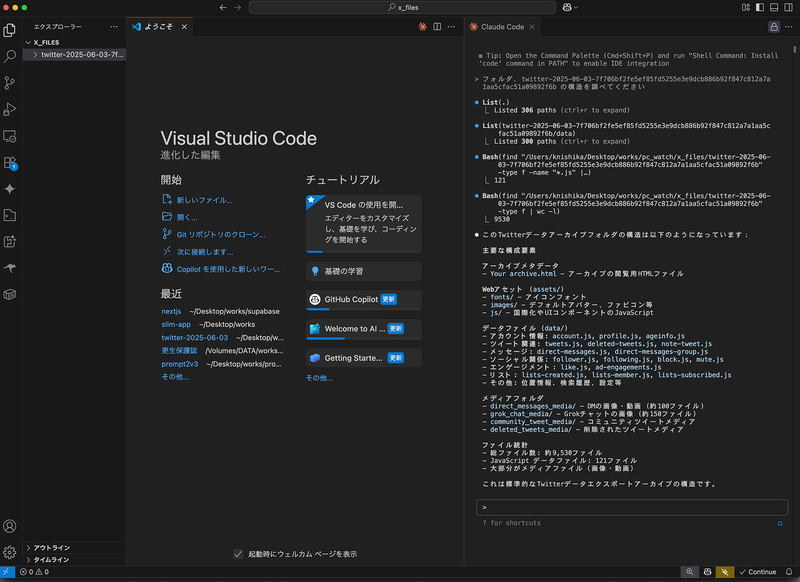Image resolution: width=800 pixels, height=582 pixels.
Task: Open the GitHub Copilot tutorial
Action: 364,300
